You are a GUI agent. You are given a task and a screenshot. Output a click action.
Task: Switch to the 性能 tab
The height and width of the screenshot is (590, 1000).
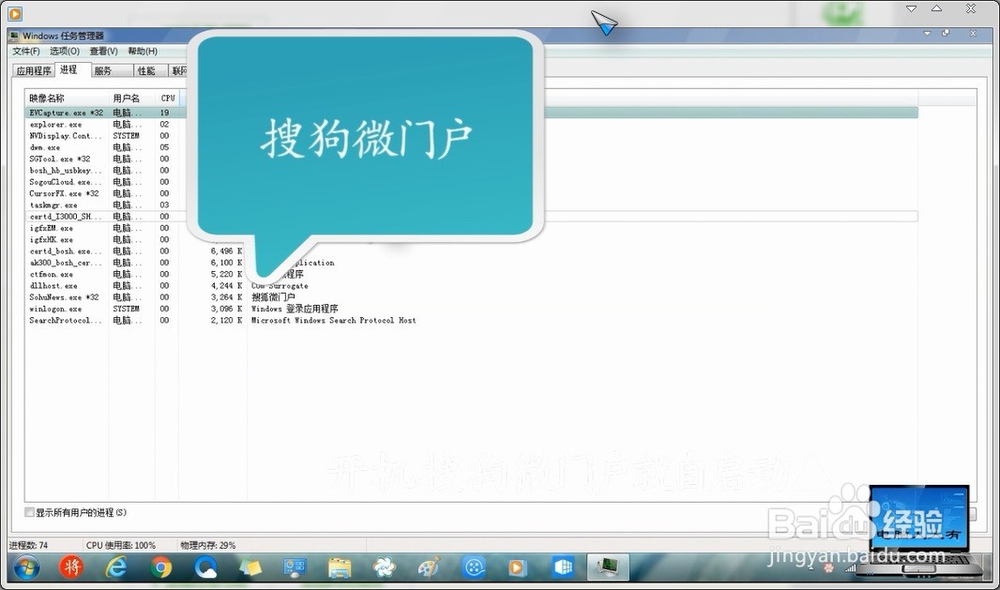(x=147, y=71)
